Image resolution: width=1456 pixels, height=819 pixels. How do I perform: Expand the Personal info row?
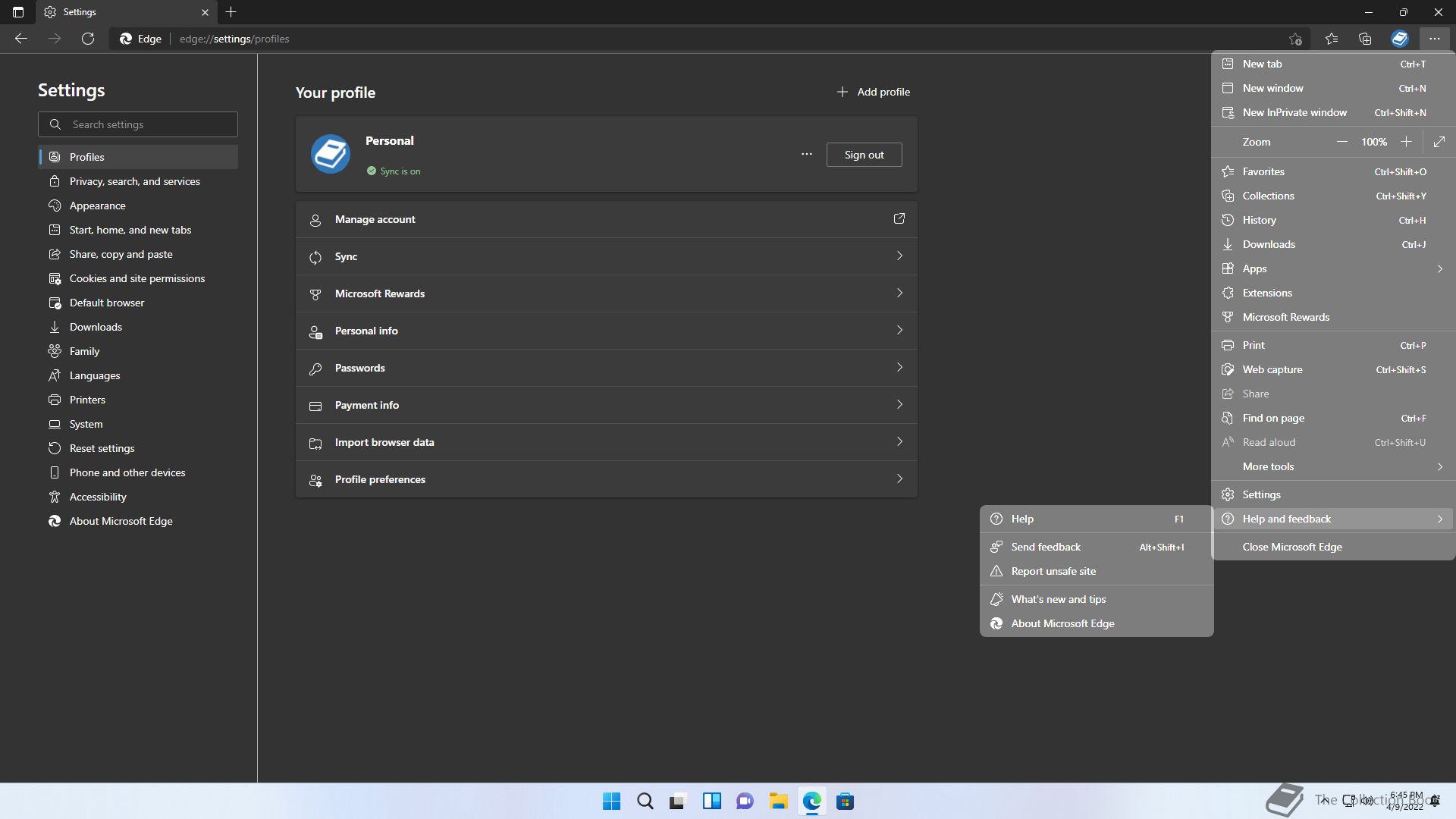pyautogui.click(x=607, y=331)
